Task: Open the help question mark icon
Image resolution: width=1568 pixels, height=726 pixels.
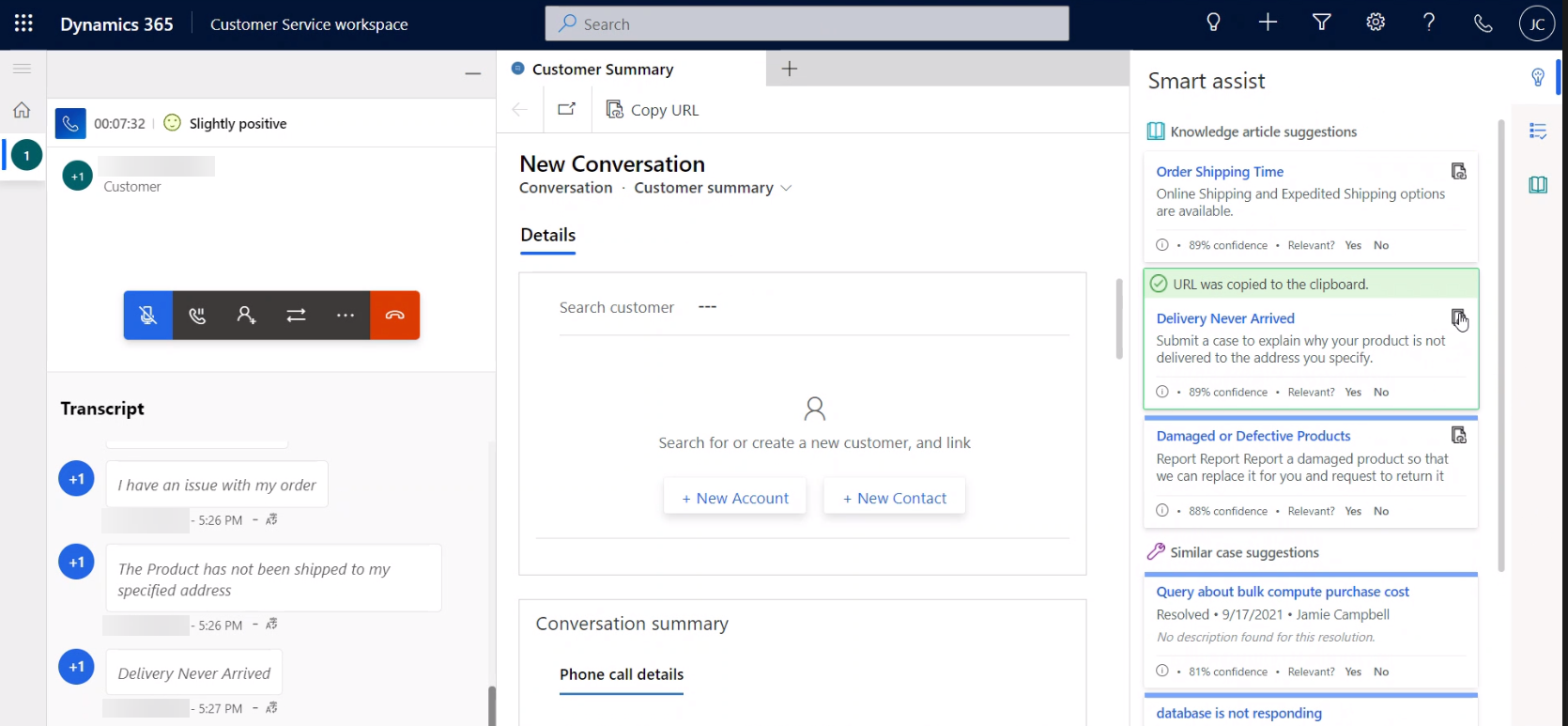Action: (1429, 23)
